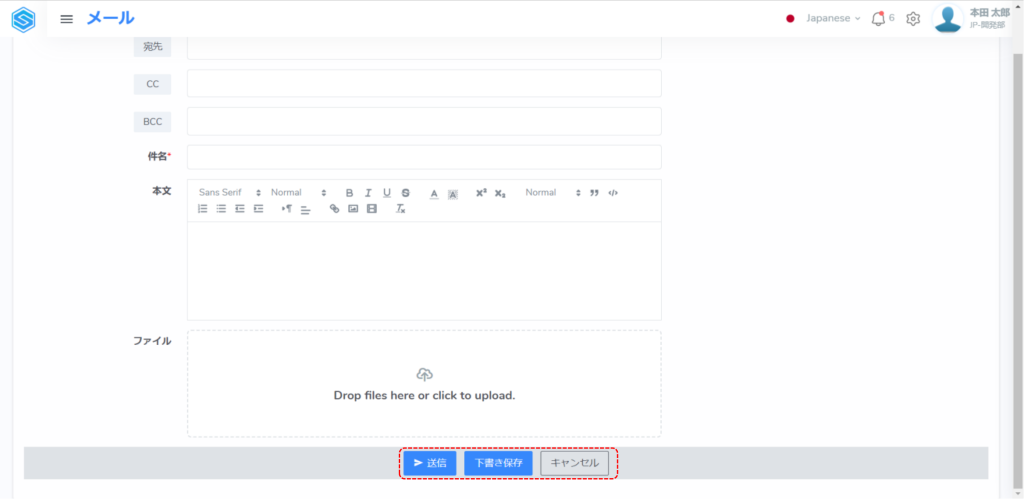Screen dimensions: 1024x499
Task: Click the 件名 subject input field
Action: tap(424, 157)
